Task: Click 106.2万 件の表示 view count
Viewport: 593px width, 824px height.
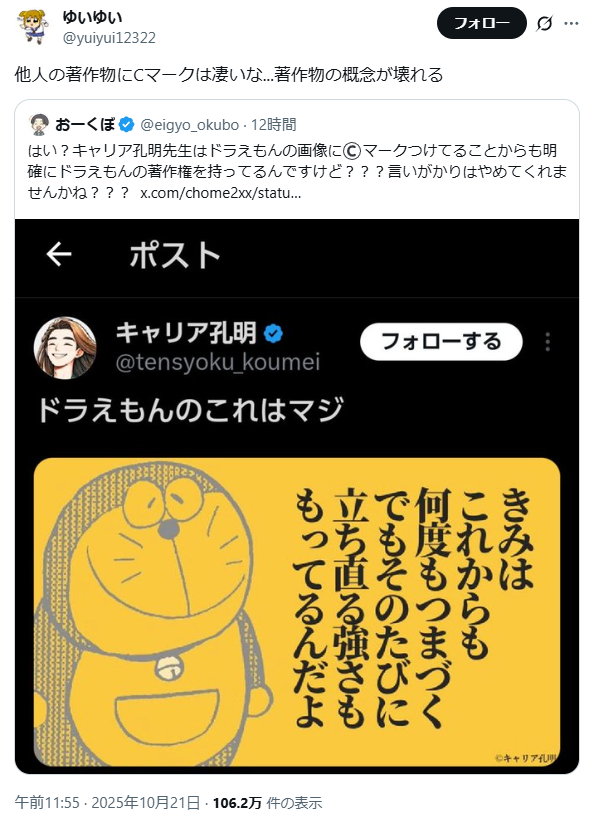Action: pyautogui.click(x=267, y=802)
